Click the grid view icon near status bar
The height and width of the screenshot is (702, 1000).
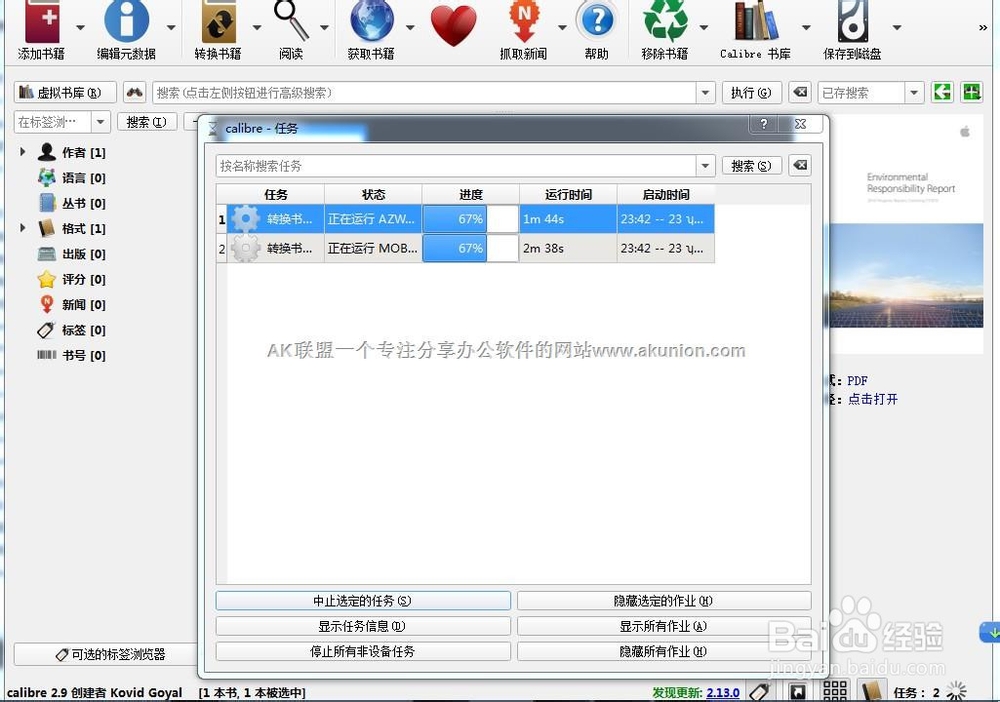click(x=835, y=691)
